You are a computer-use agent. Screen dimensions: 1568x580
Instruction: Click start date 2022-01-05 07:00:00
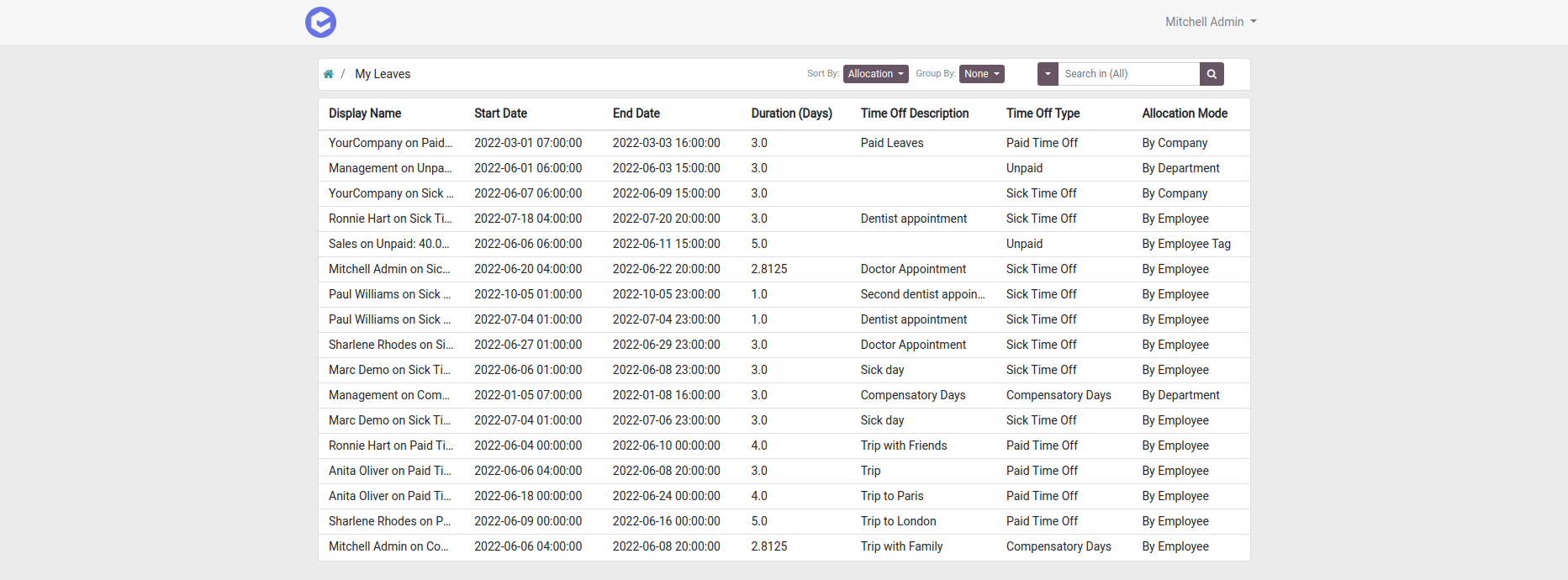coord(528,395)
